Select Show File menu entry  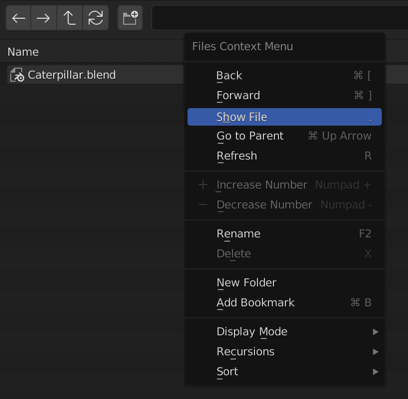(285, 117)
